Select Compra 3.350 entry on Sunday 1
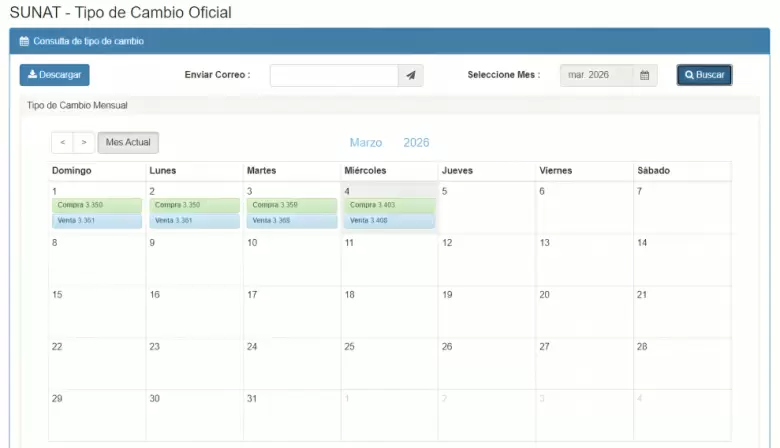Viewport: 780px width, 448px height. click(x=96, y=205)
